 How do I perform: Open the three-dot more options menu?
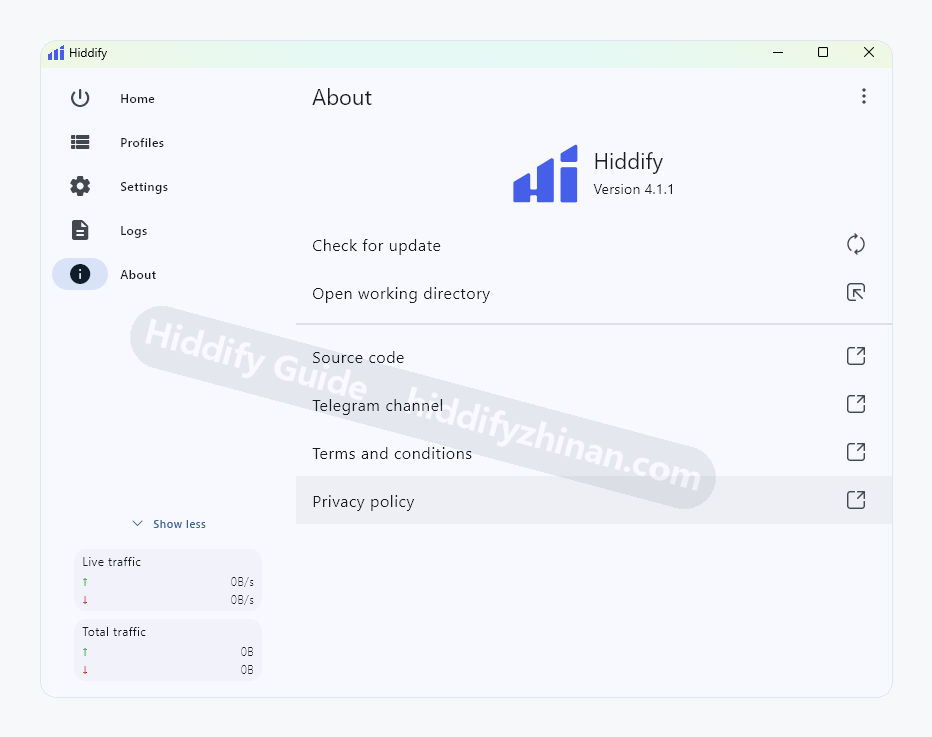[864, 96]
